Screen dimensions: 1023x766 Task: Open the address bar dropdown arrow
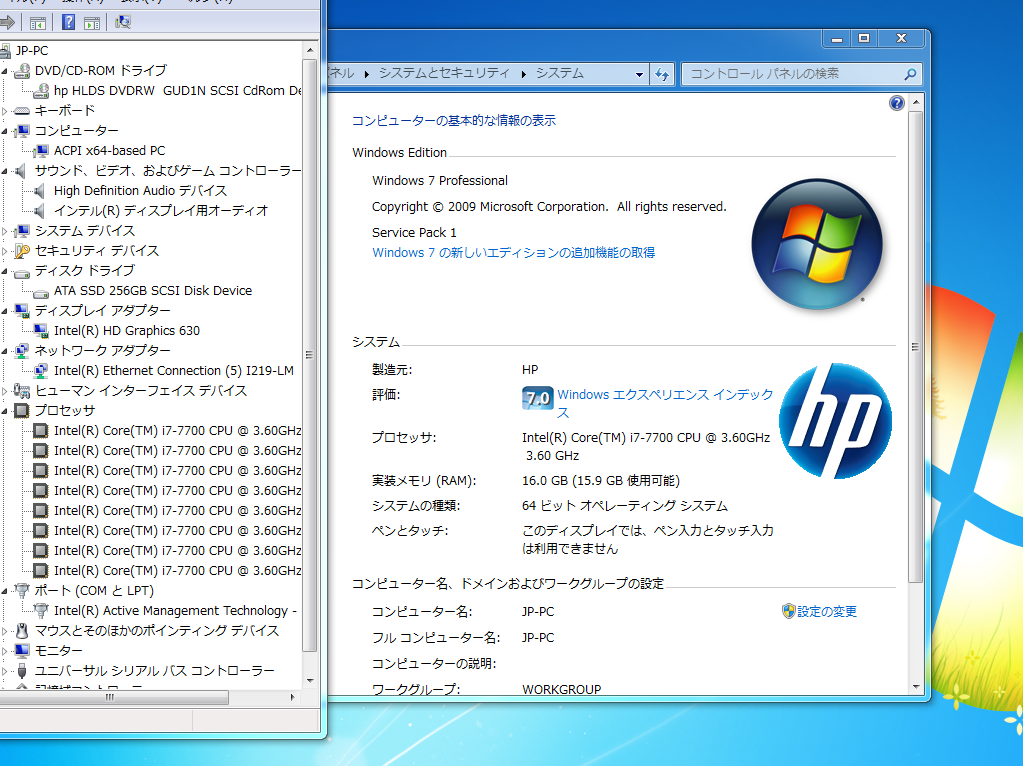pyautogui.click(x=640, y=73)
